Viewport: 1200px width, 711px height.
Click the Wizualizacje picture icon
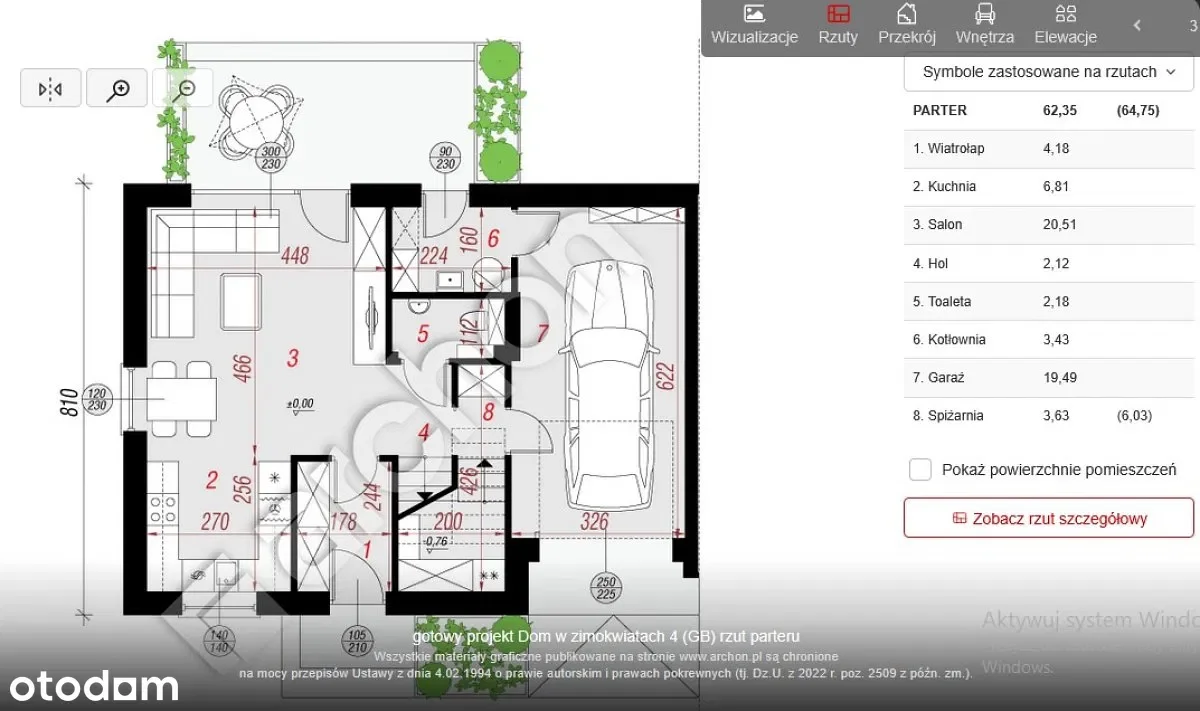click(754, 14)
